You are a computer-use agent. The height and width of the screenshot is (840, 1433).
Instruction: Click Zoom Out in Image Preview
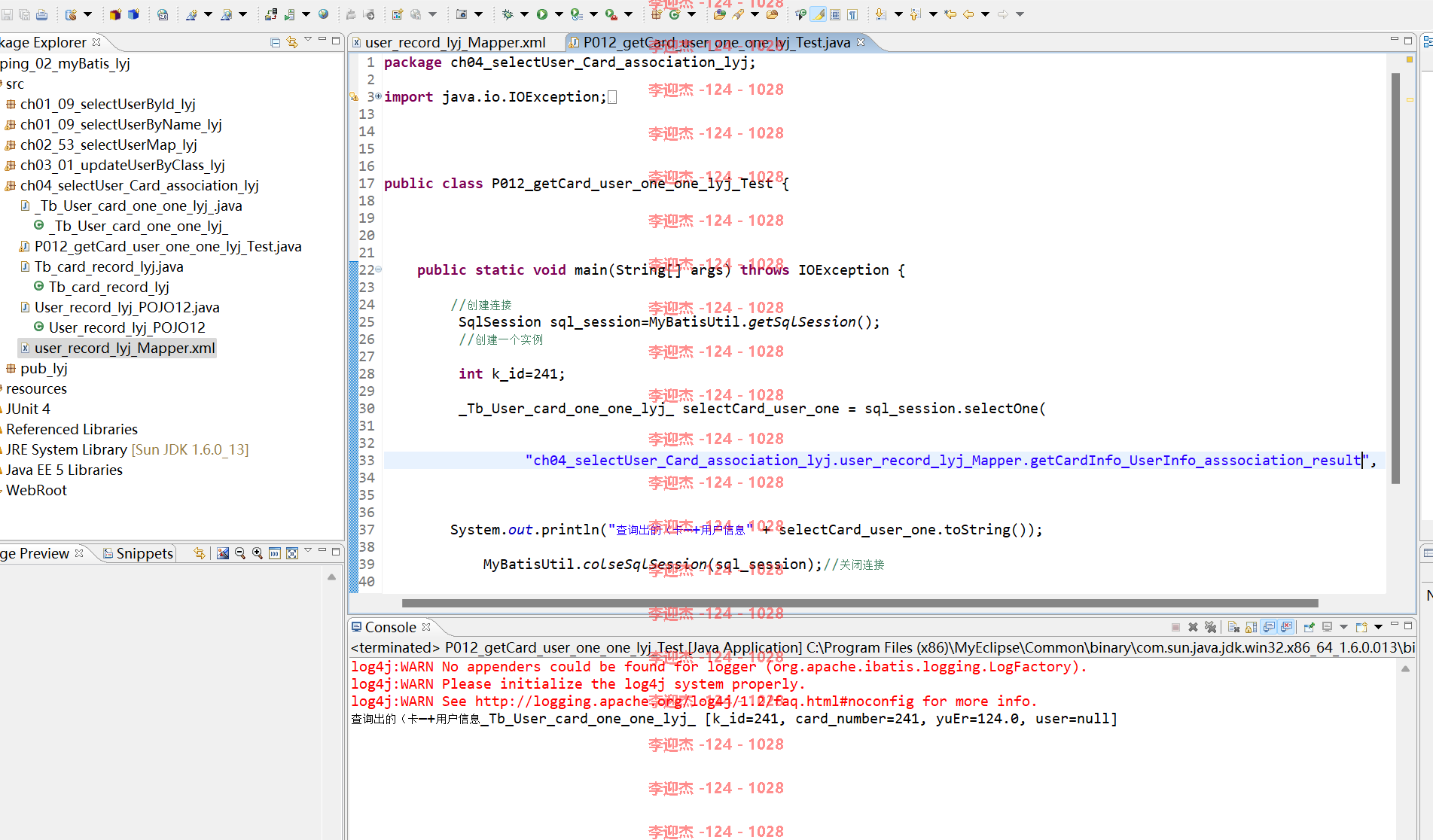[240, 553]
